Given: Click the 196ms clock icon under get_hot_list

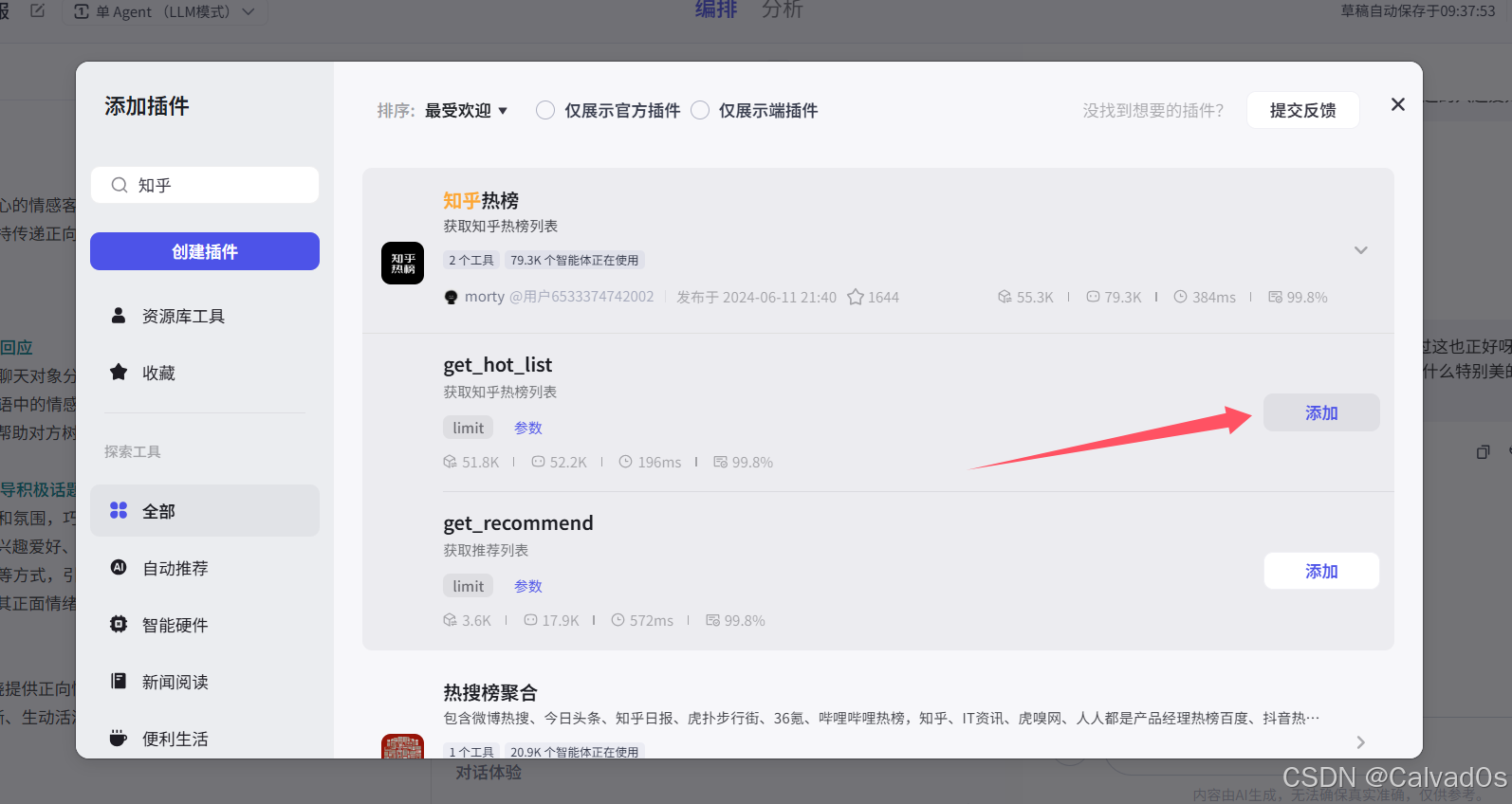Looking at the screenshot, I should pos(626,462).
